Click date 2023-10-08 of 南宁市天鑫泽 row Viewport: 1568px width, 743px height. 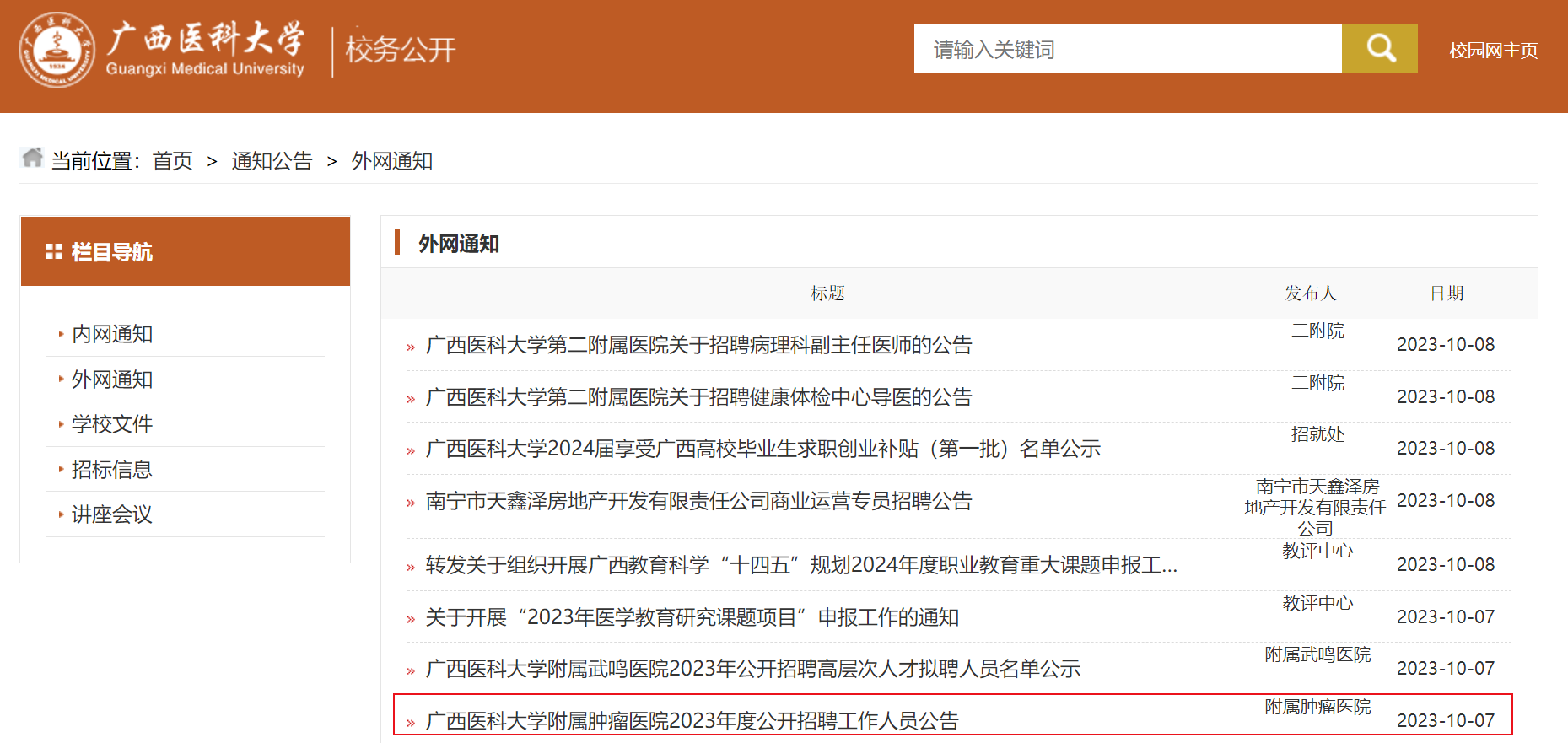[1446, 500]
